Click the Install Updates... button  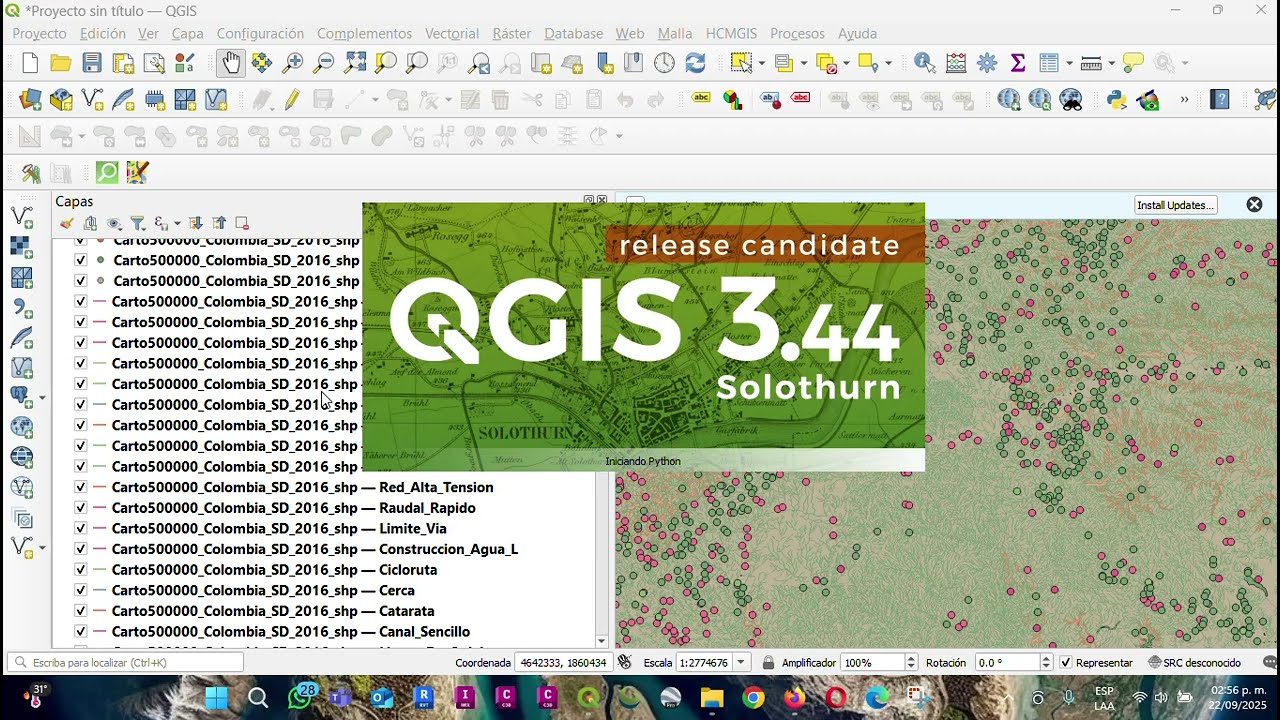1176,204
